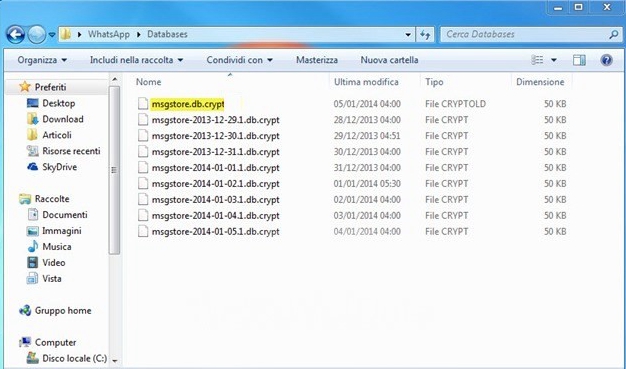Image resolution: width=626 pixels, height=369 pixels.
Task: Sort by Ultima modifica column
Action: pos(366,82)
